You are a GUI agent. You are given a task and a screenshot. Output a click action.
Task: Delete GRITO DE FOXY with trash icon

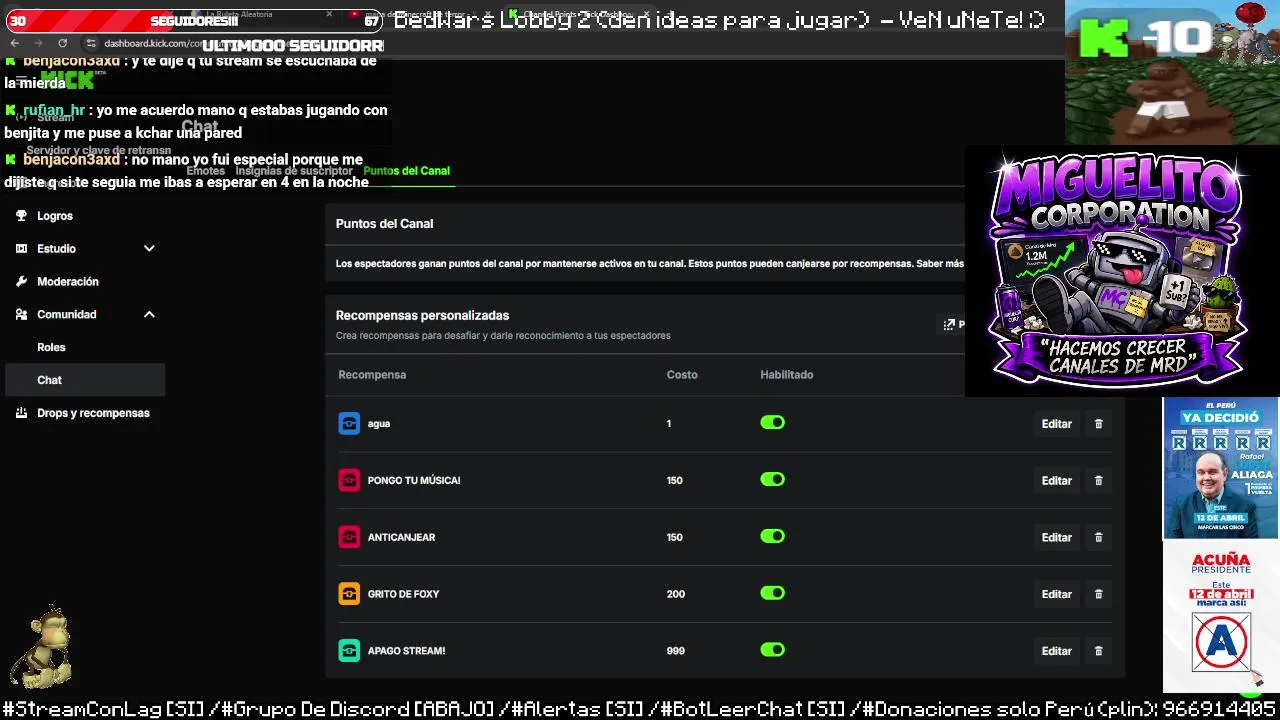(1098, 594)
